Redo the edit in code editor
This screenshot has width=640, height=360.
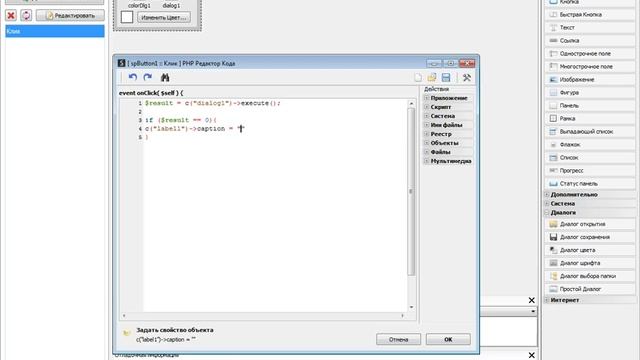point(148,77)
